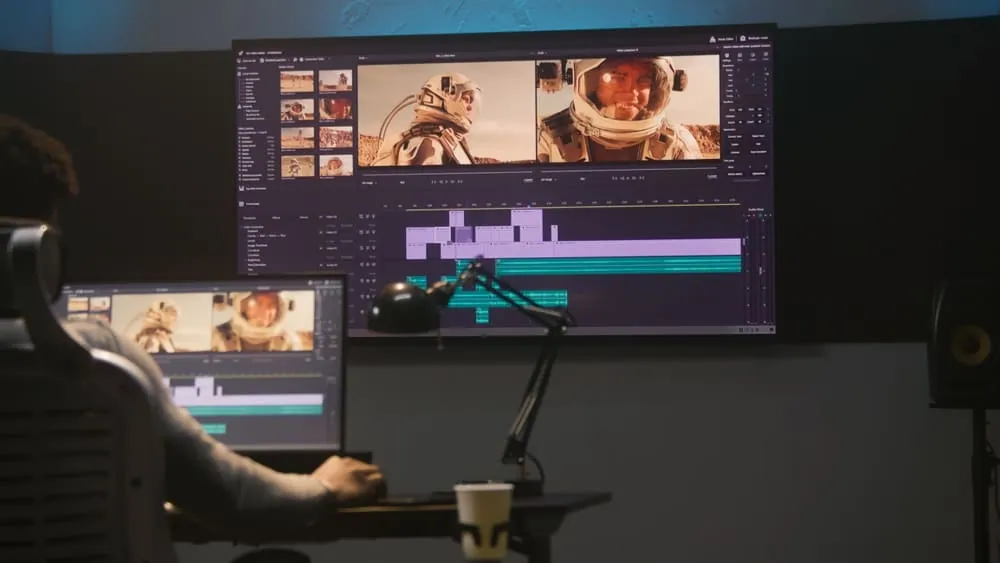The width and height of the screenshot is (1000, 563).
Task: Click the audio mixer fader at the timeline's right
Action: [x=760, y=271]
